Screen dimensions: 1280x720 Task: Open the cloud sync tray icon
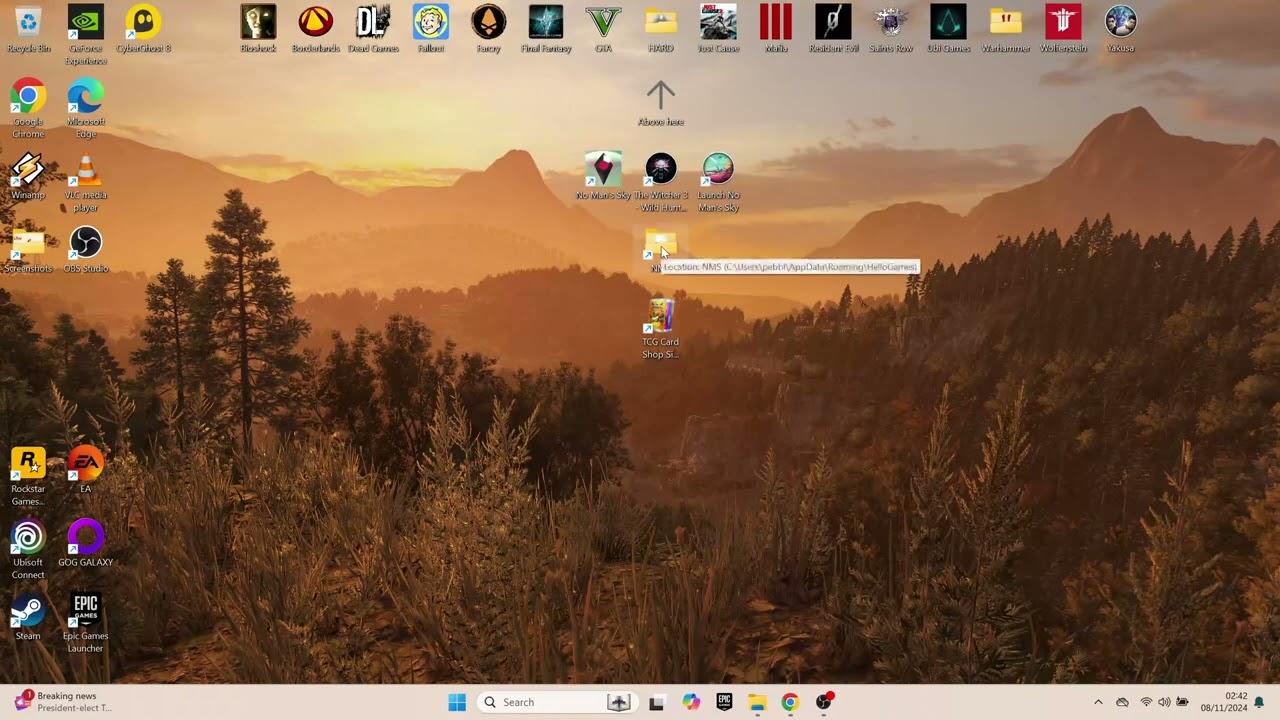click(x=1122, y=702)
